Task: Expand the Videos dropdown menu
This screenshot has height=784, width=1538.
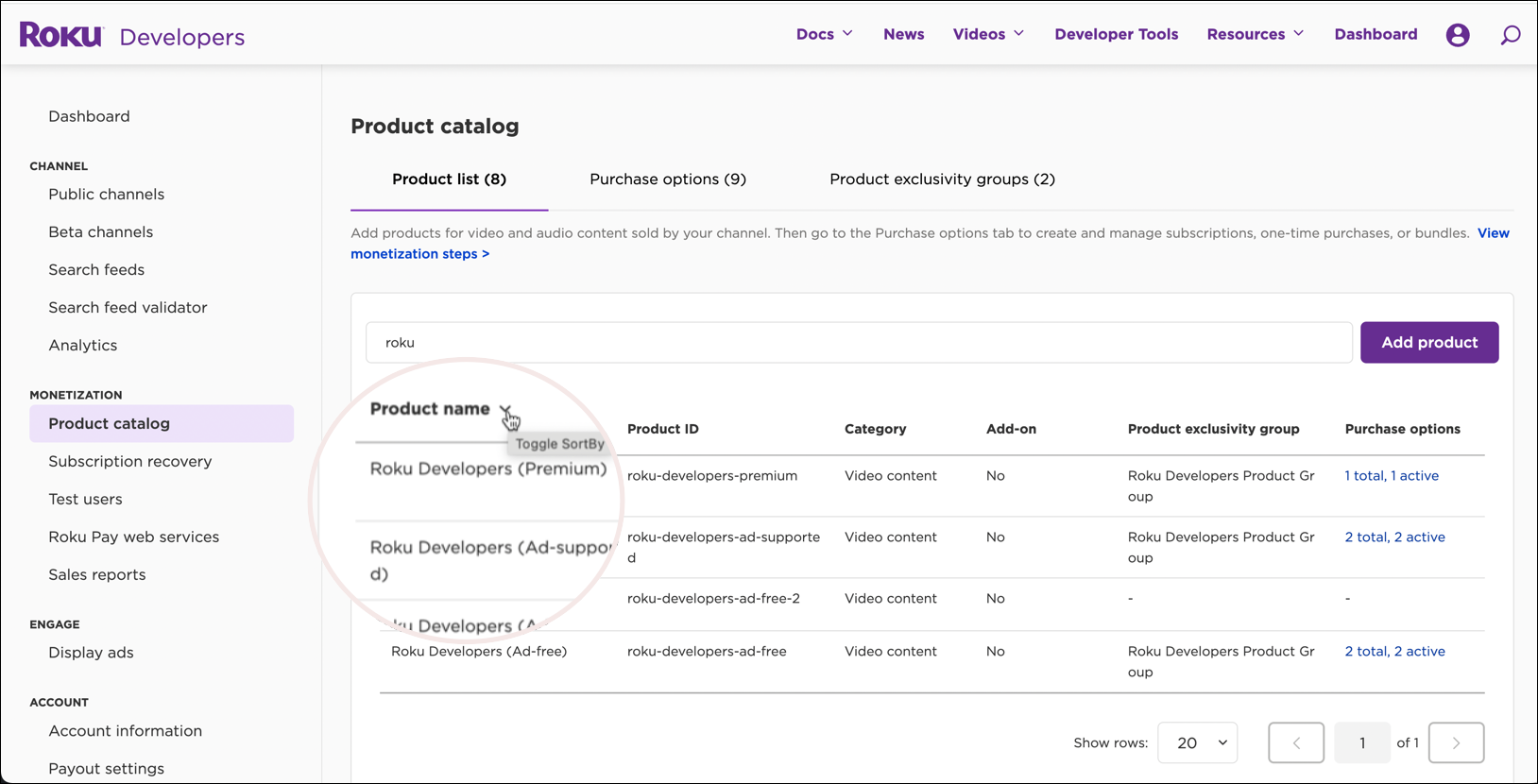Action: (988, 34)
